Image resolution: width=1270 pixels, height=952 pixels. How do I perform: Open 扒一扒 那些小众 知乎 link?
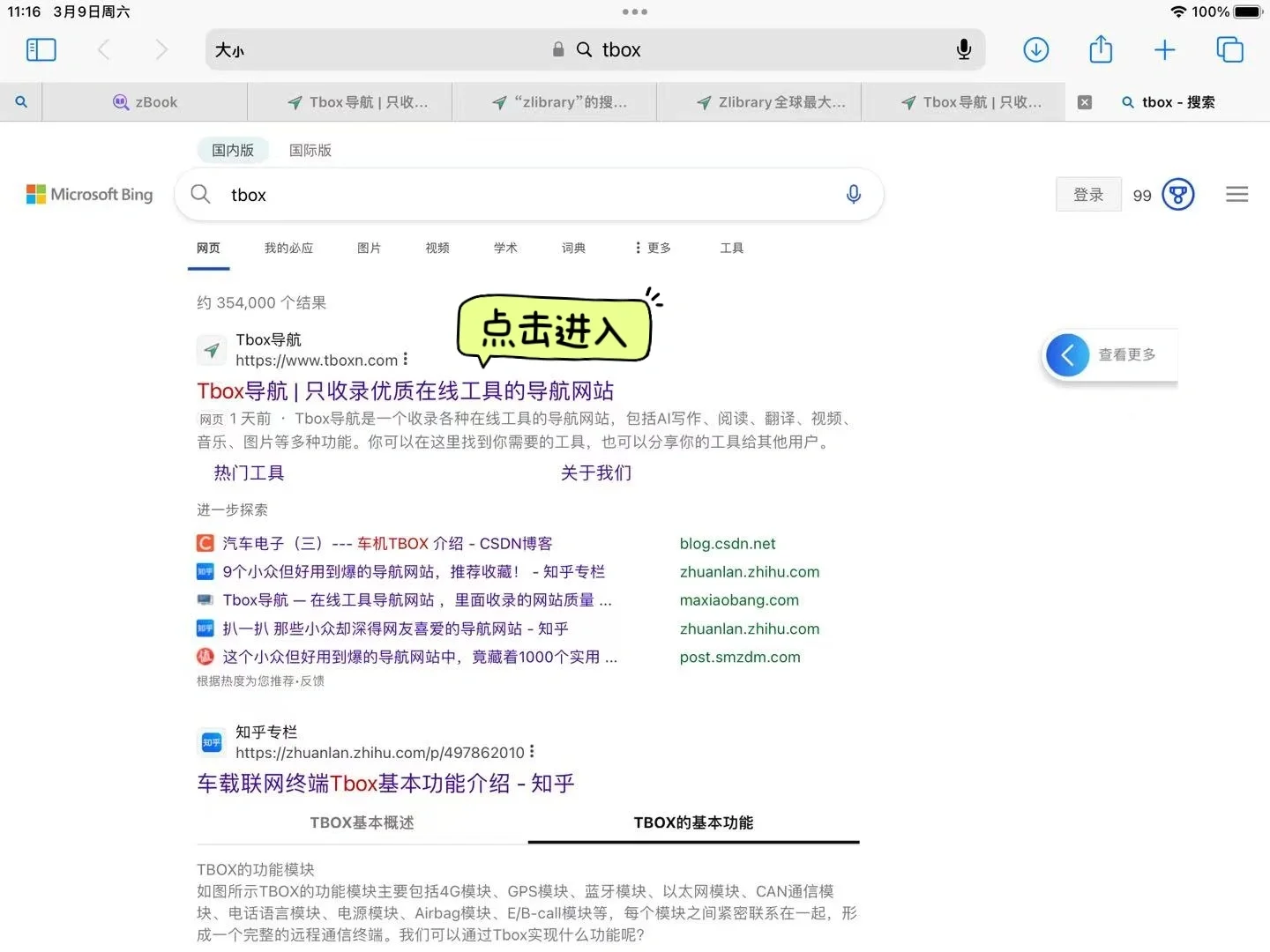click(395, 628)
